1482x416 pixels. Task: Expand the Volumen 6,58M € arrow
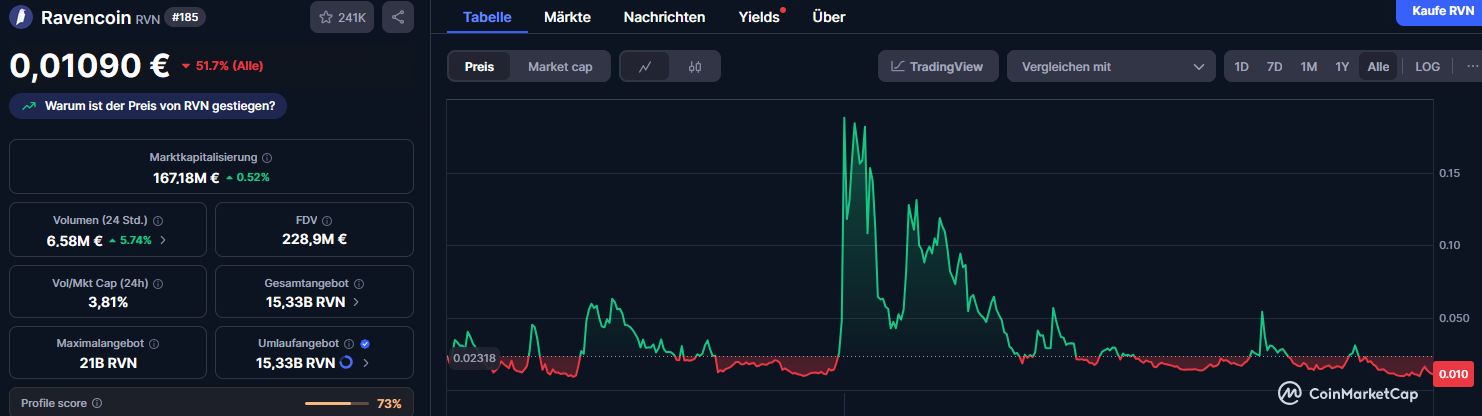coord(163,240)
